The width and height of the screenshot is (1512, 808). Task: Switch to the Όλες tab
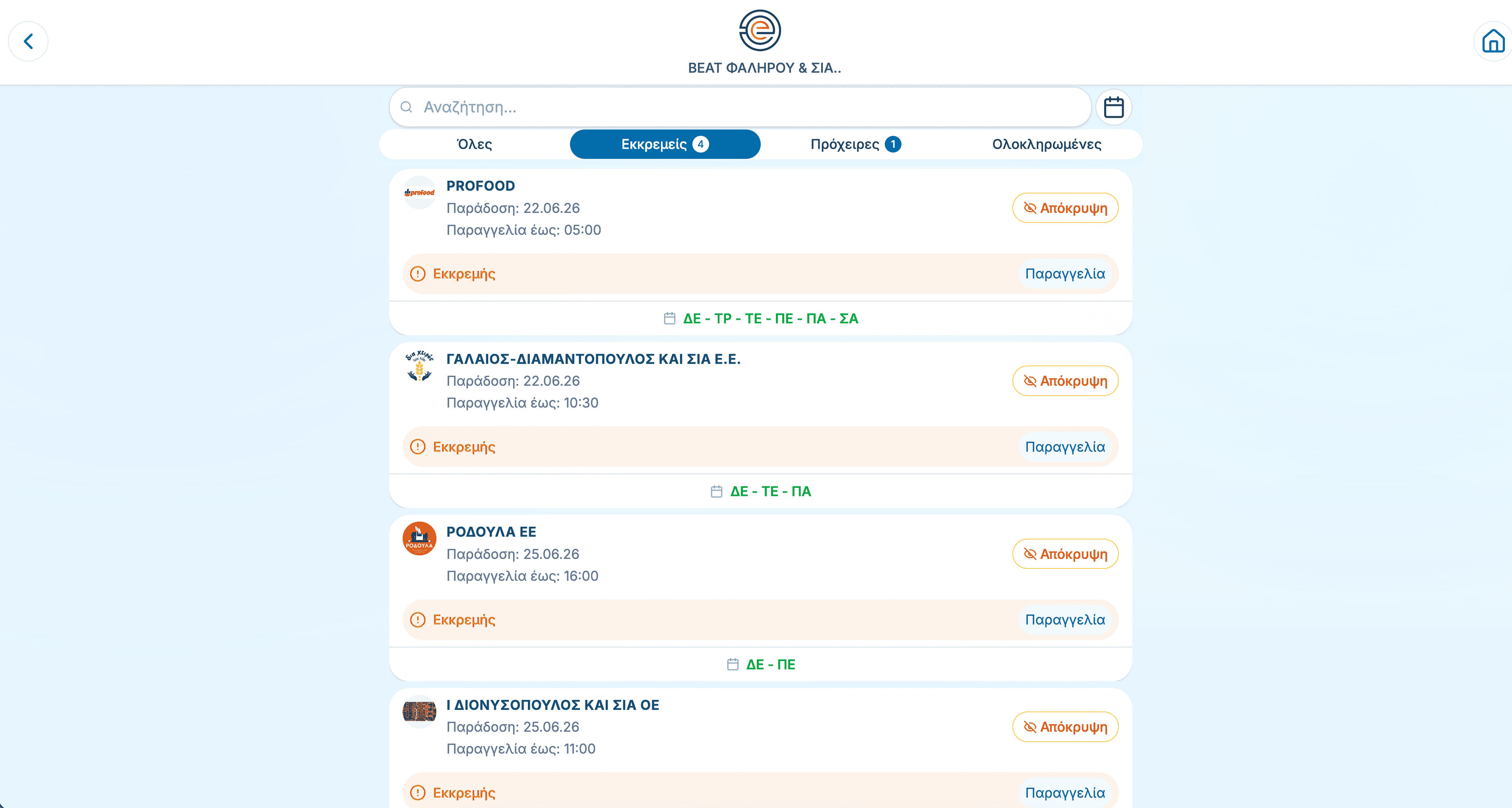coord(474,144)
